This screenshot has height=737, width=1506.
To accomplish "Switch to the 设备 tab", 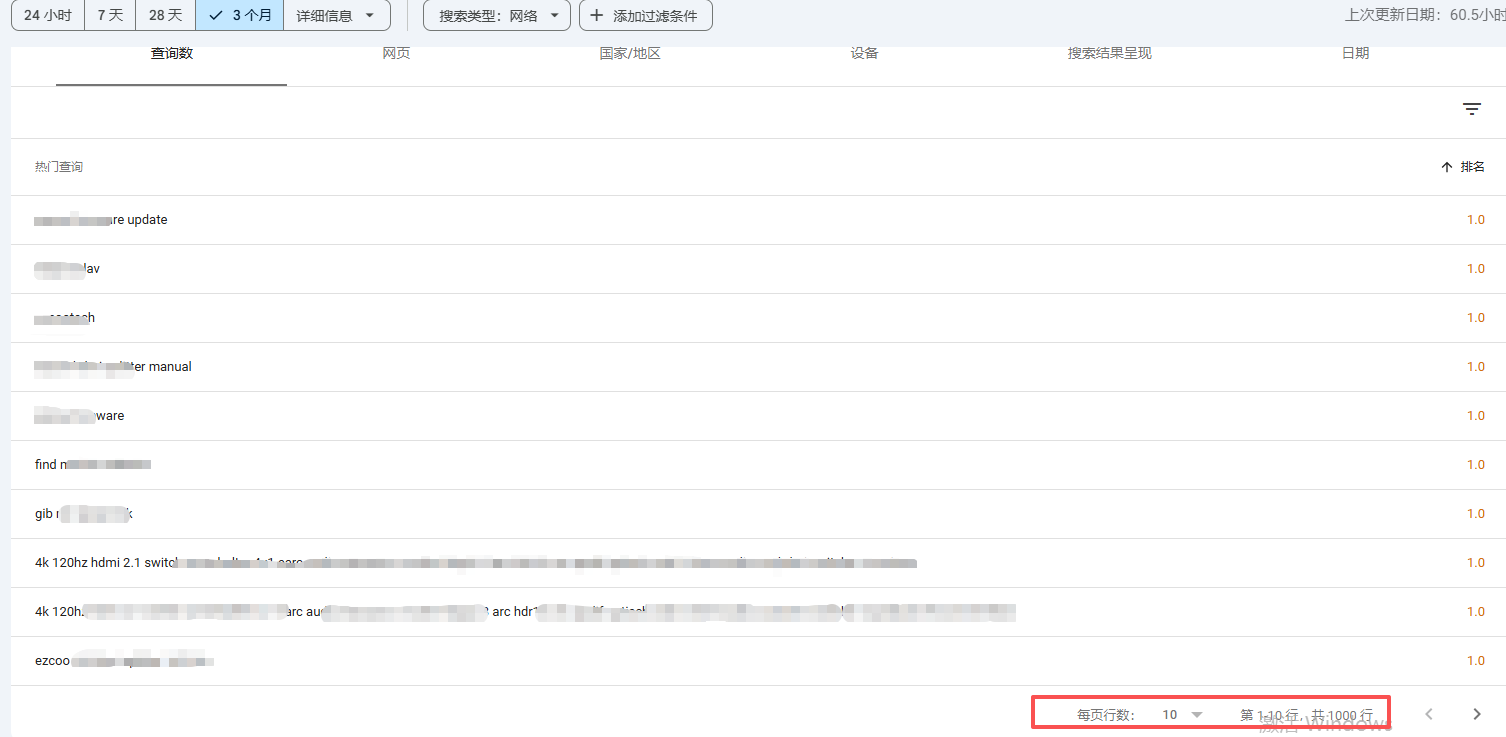I will (x=864, y=53).
